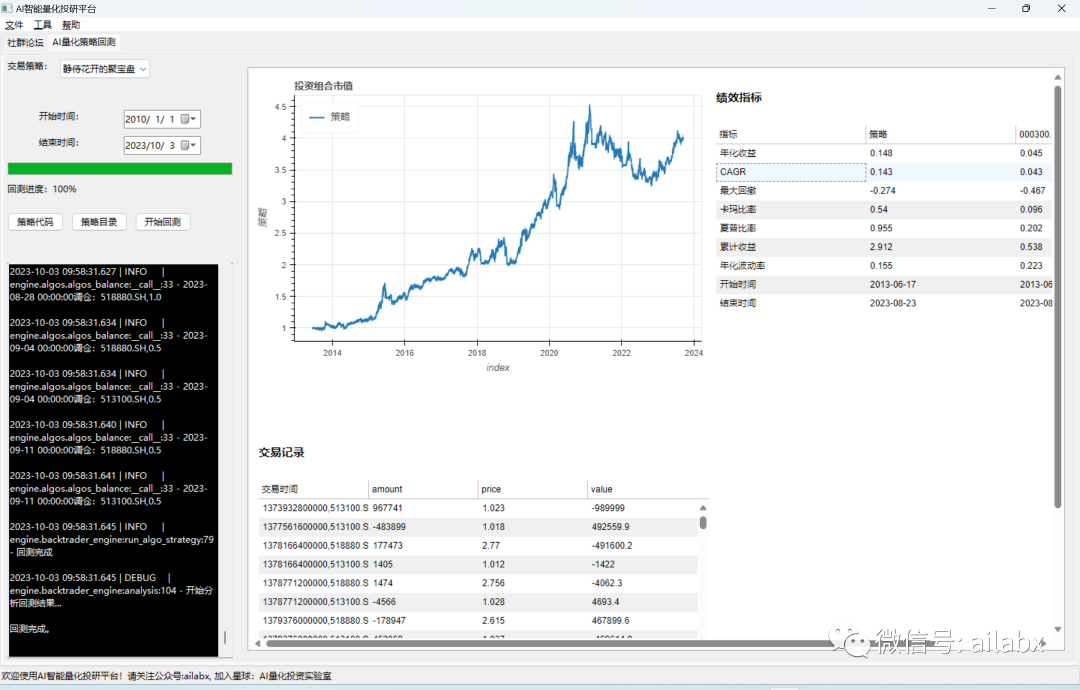
Task: Select the 年化收益 metric row
Action: point(884,153)
